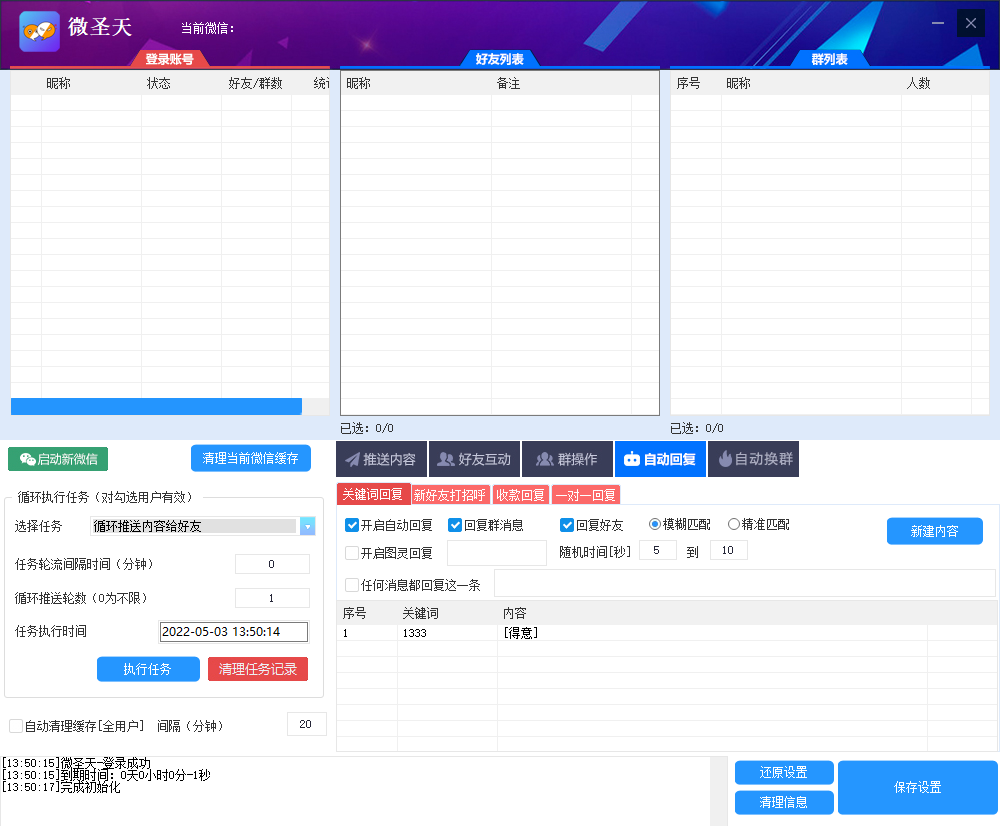
Task: Click the 到期时间 log line
Action: pos(106,775)
